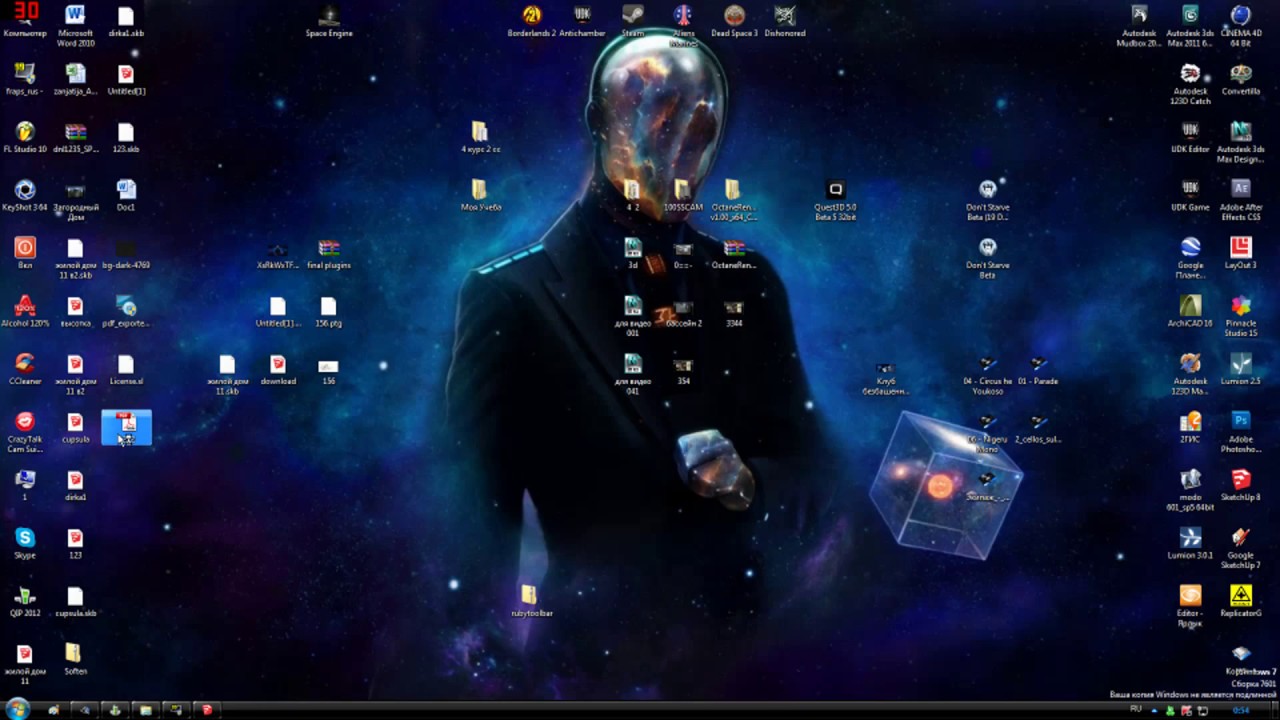Open the modo 601 64bit shortcut

point(1190,489)
